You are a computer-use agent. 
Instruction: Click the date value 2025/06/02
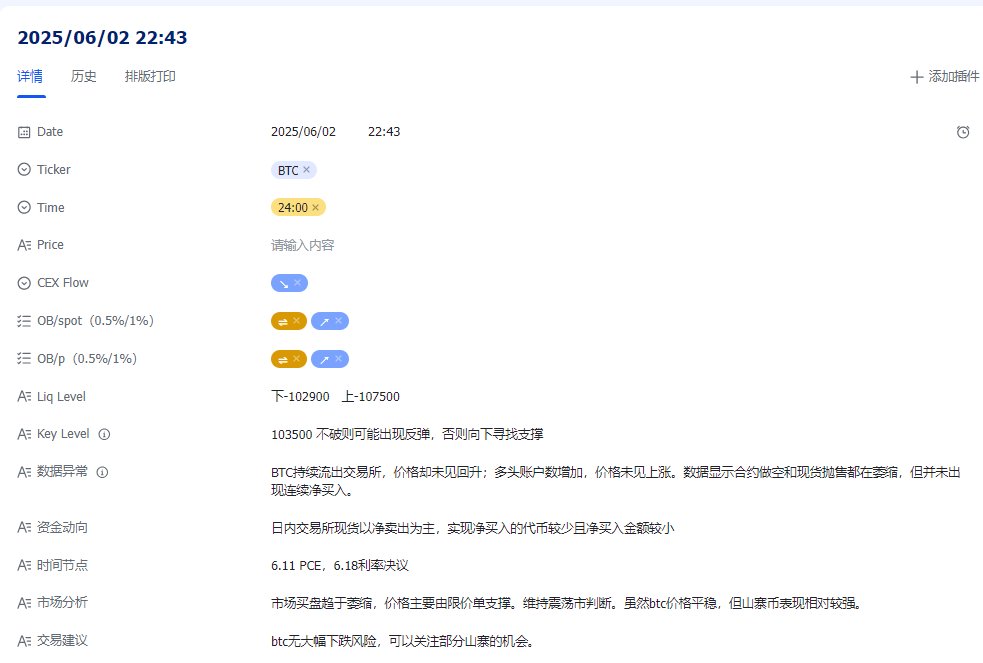tap(303, 132)
